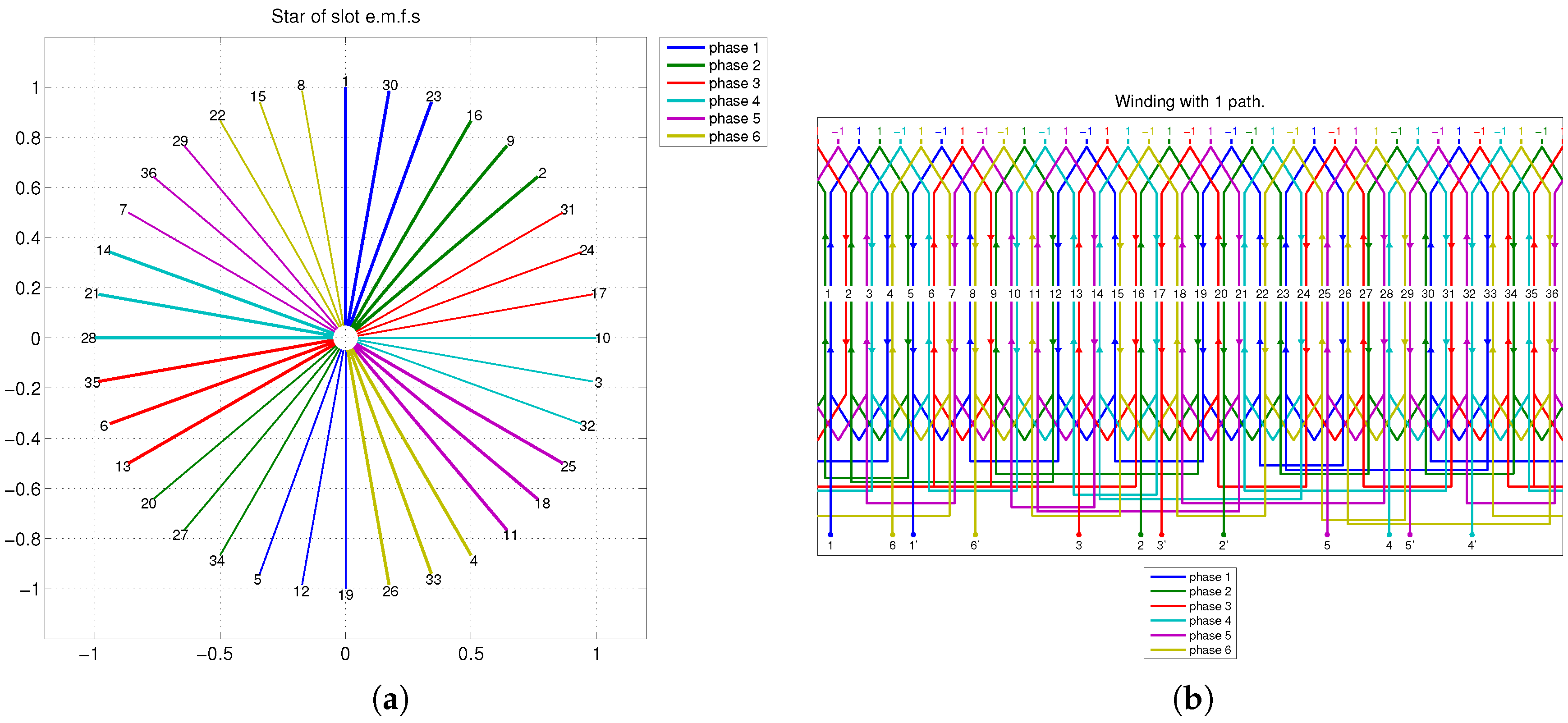This screenshot has height=723, width=1568.
Task: Click phase 6 legend entry in star plot
Action: coord(734,136)
